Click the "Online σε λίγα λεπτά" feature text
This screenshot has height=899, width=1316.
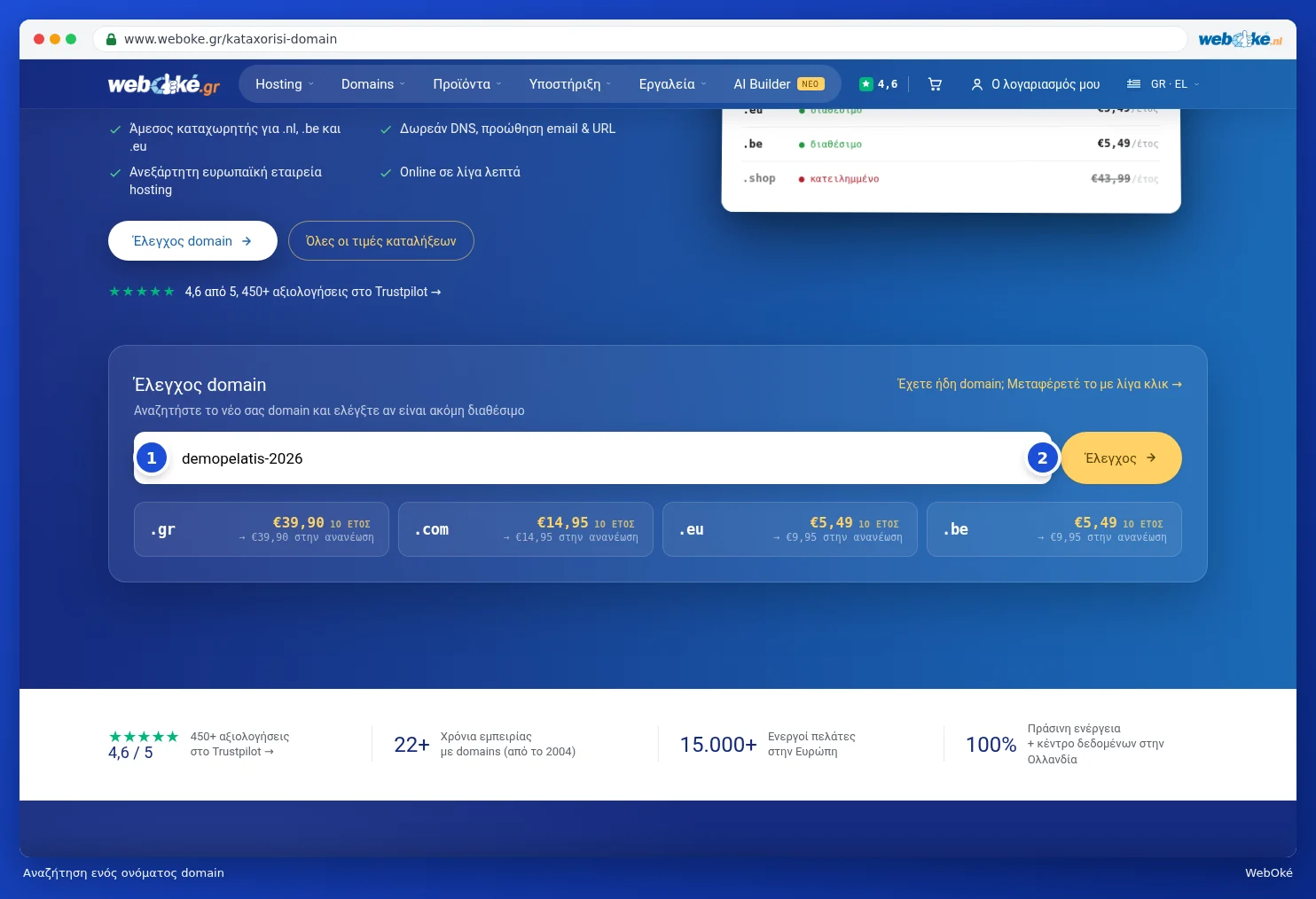(460, 172)
